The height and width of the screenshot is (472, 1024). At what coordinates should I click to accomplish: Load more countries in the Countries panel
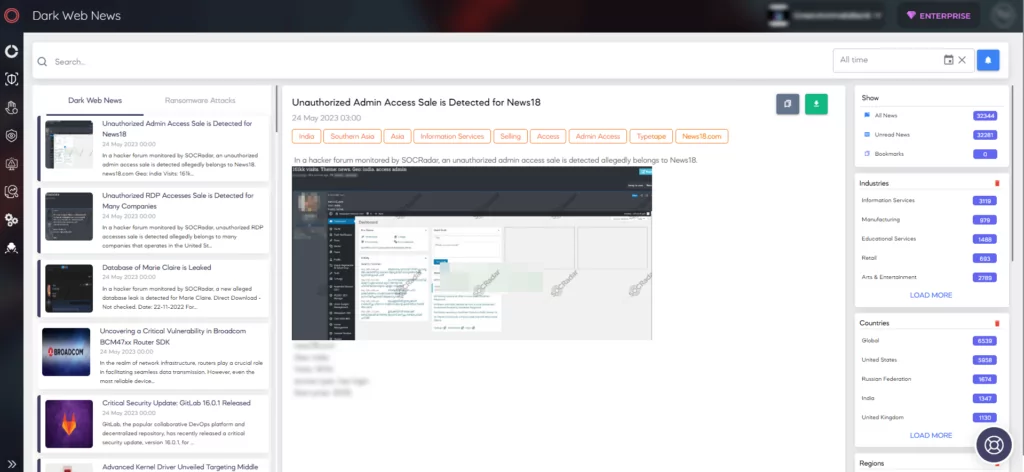click(x=931, y=435)
